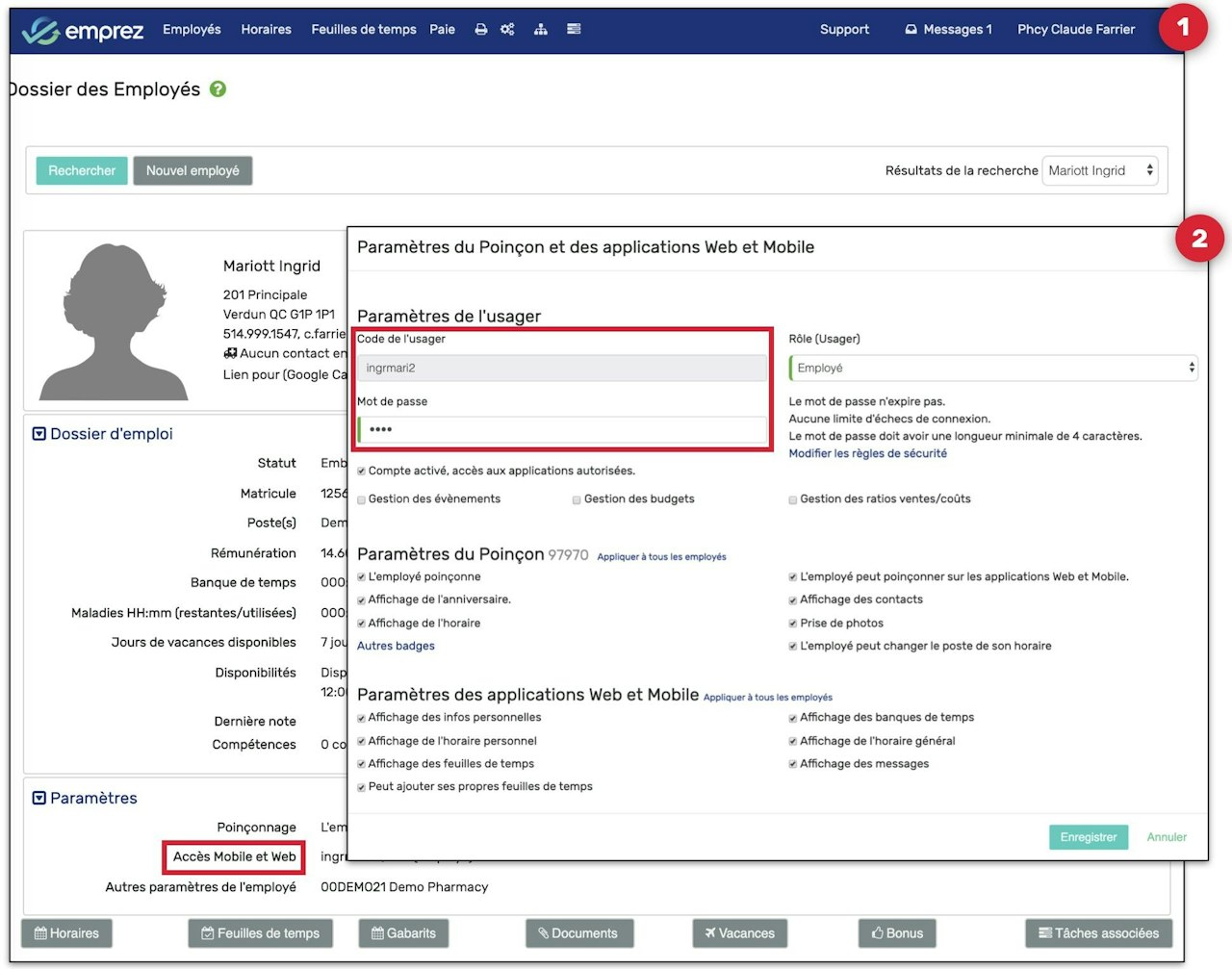
Task: Click the server list icon in navbar
Action: click(574, 30)
